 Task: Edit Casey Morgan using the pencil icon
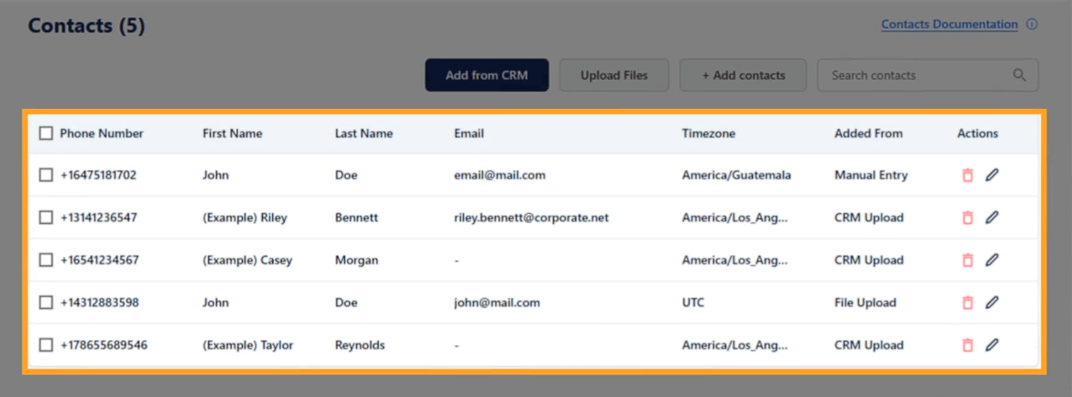991,260
